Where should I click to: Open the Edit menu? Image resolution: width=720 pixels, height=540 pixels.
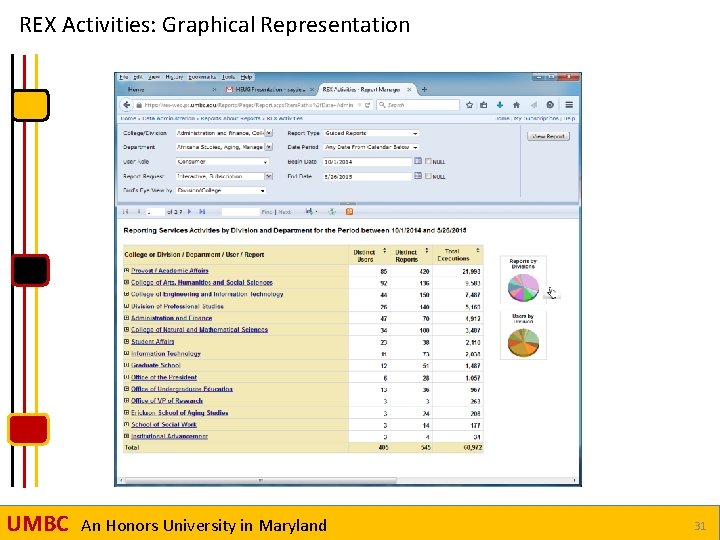click(138, 77)
